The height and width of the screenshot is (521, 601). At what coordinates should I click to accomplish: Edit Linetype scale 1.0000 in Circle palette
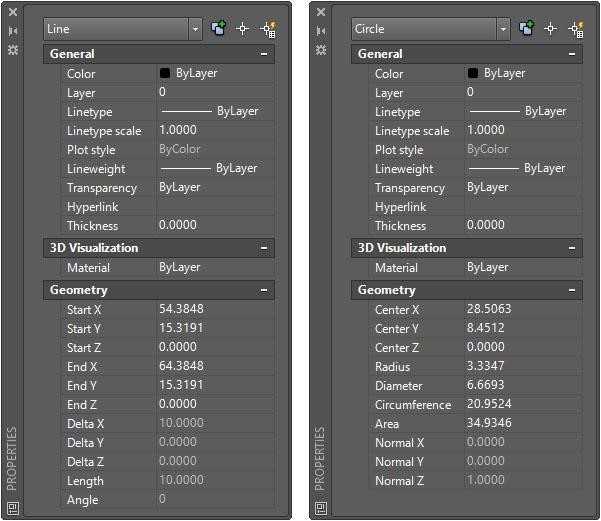click(x=524, y=130)
